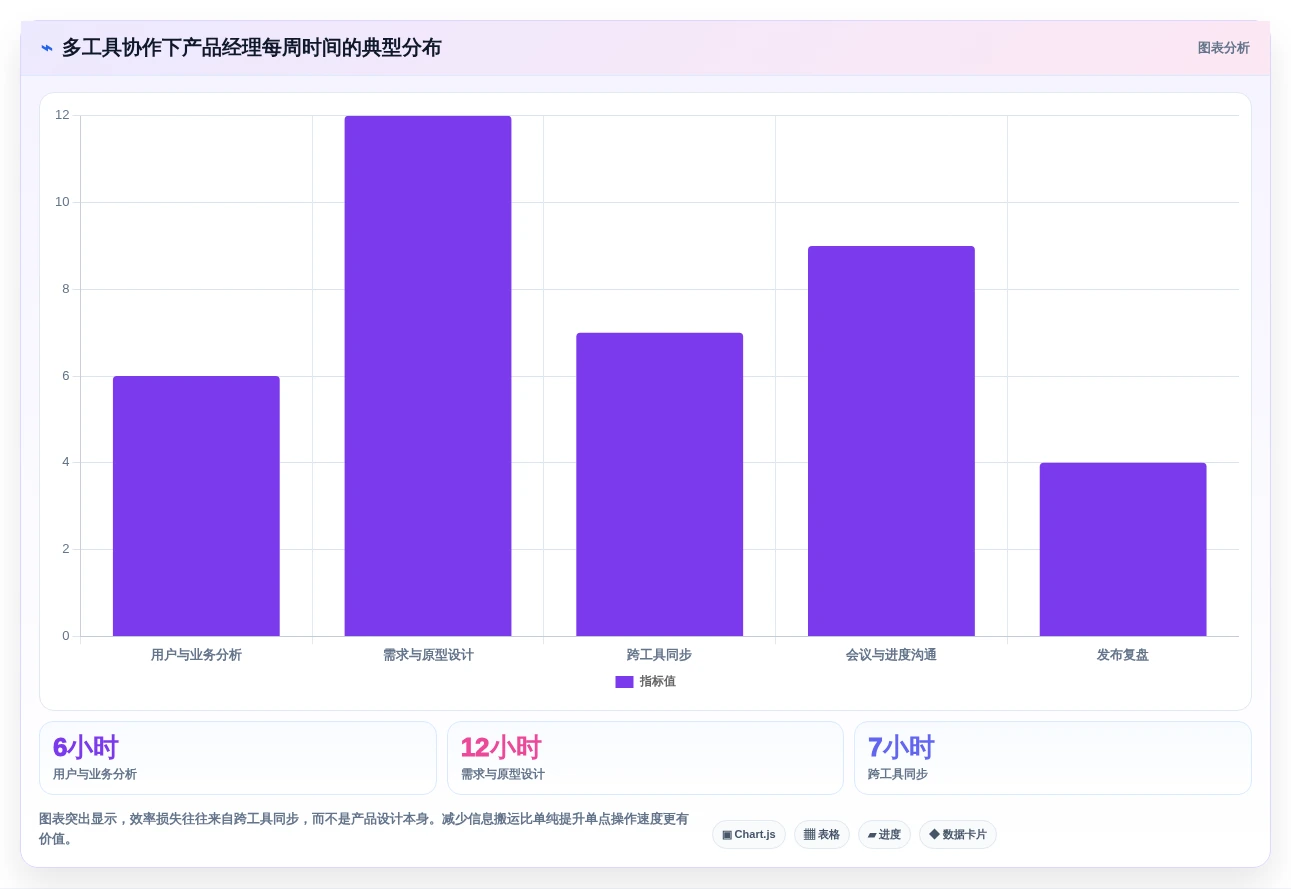Click the summary paragraph starting 图表突出显示

coord(364,828)
